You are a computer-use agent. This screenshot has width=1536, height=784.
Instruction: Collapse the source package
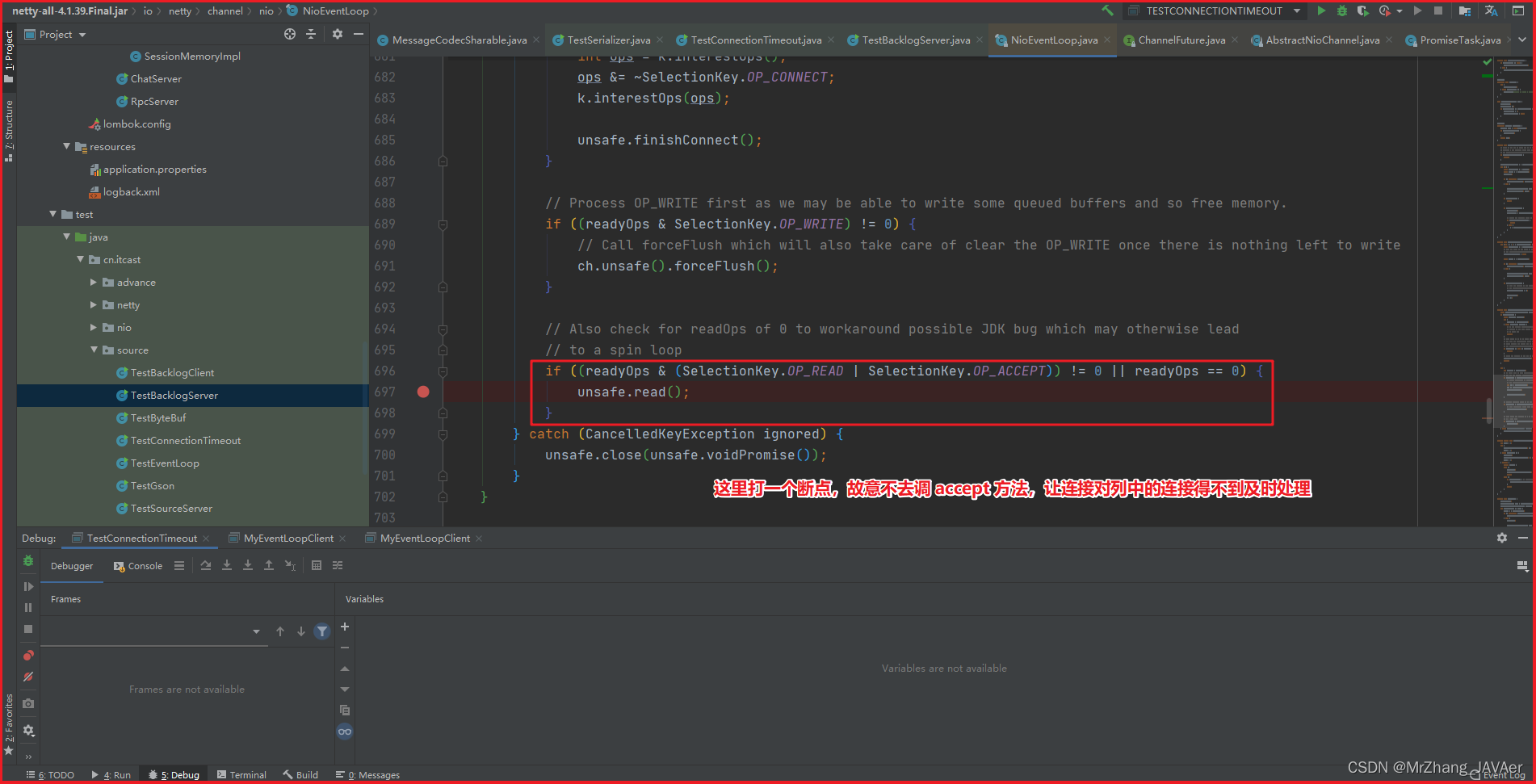pyautogui.click(x=94, y=350)
